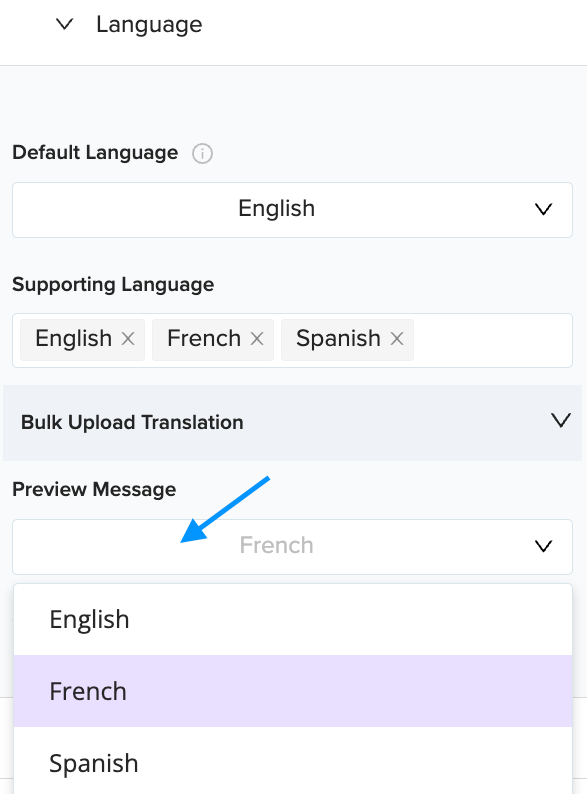
Task: Click the Preview Message field showing French
Action: tap(292, 547)
